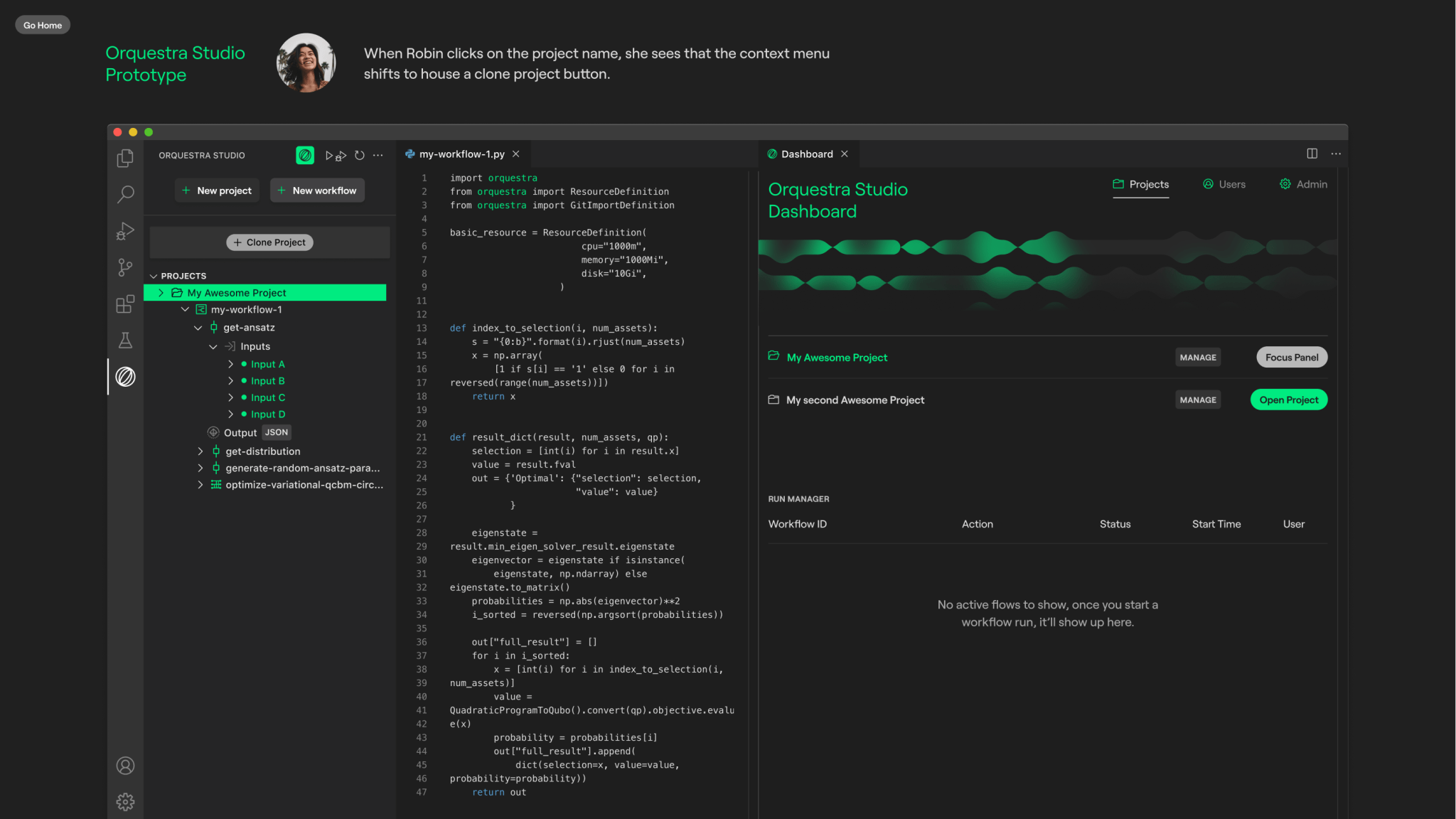This screenshot has height=819, width=1456.
Task: Click Robin's avatar photo
Action: coord(306,63)
